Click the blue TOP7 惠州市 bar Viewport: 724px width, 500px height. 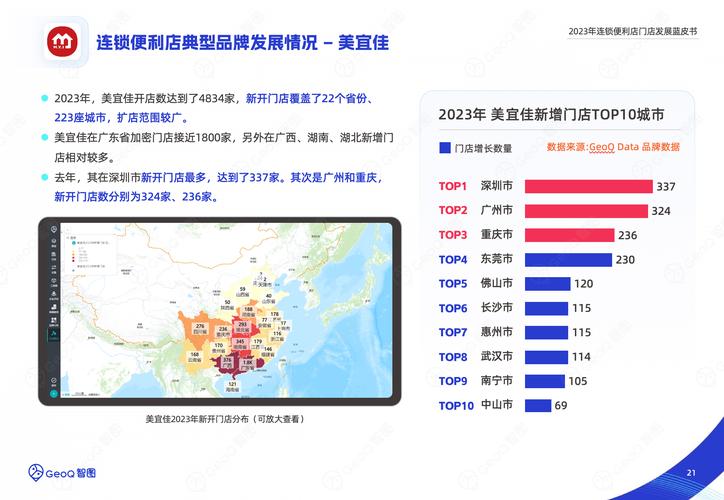(x=547, y=332)
